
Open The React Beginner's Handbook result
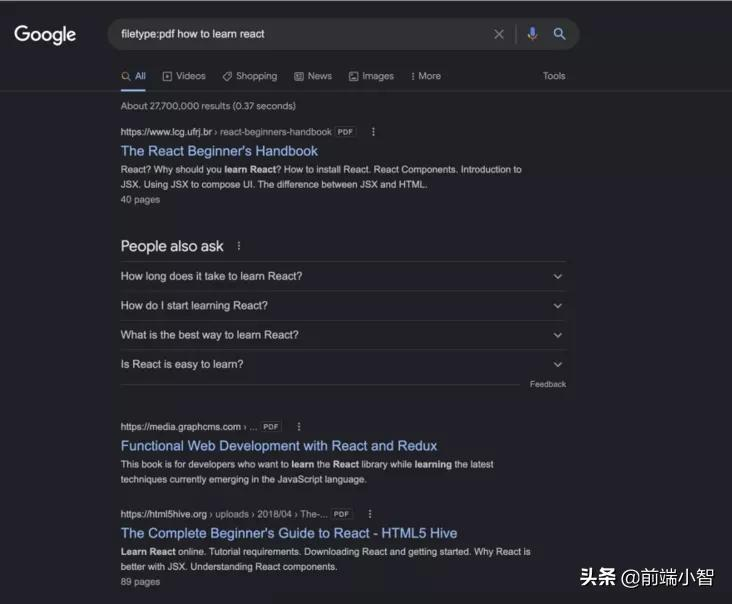tap(219, 151)
